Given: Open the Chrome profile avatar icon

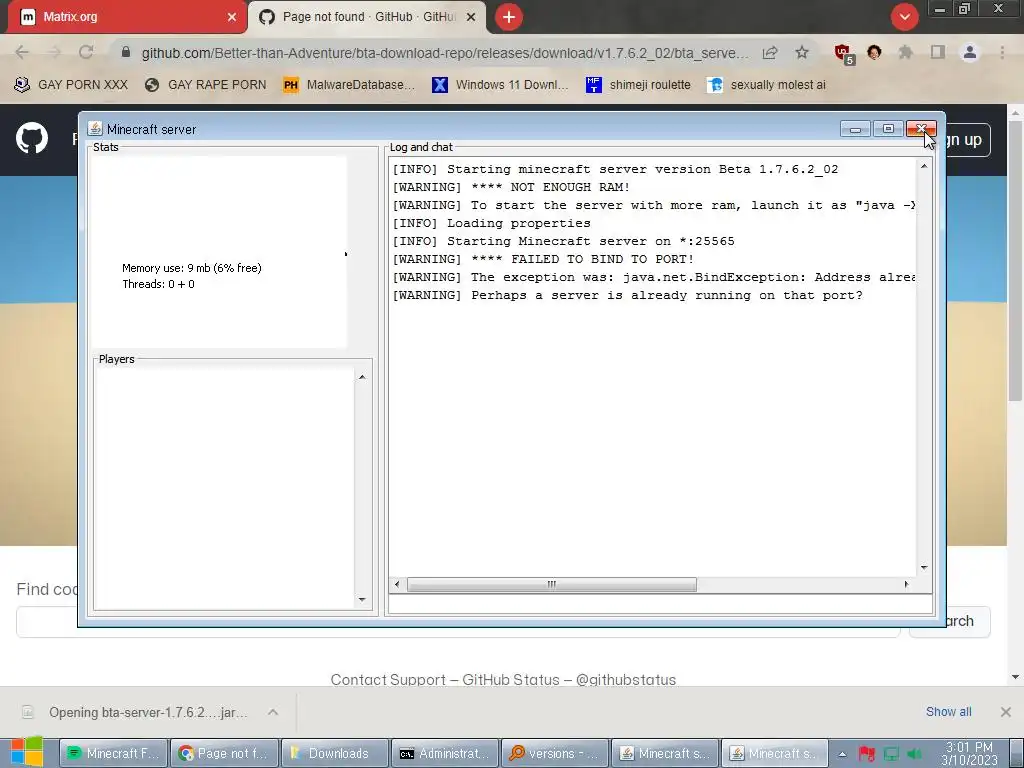Looking at the screenshot, I should click(970, 52).
